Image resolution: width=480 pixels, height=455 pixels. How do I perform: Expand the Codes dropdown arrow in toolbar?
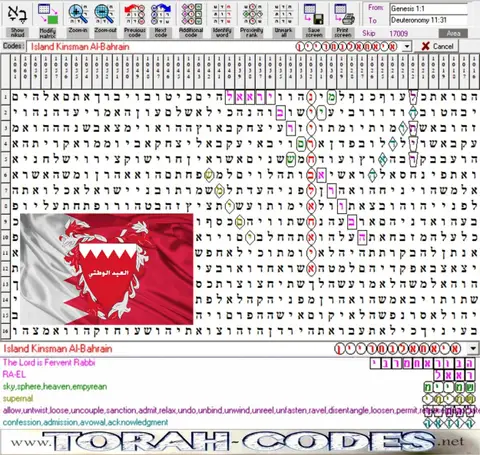(407, 47)
